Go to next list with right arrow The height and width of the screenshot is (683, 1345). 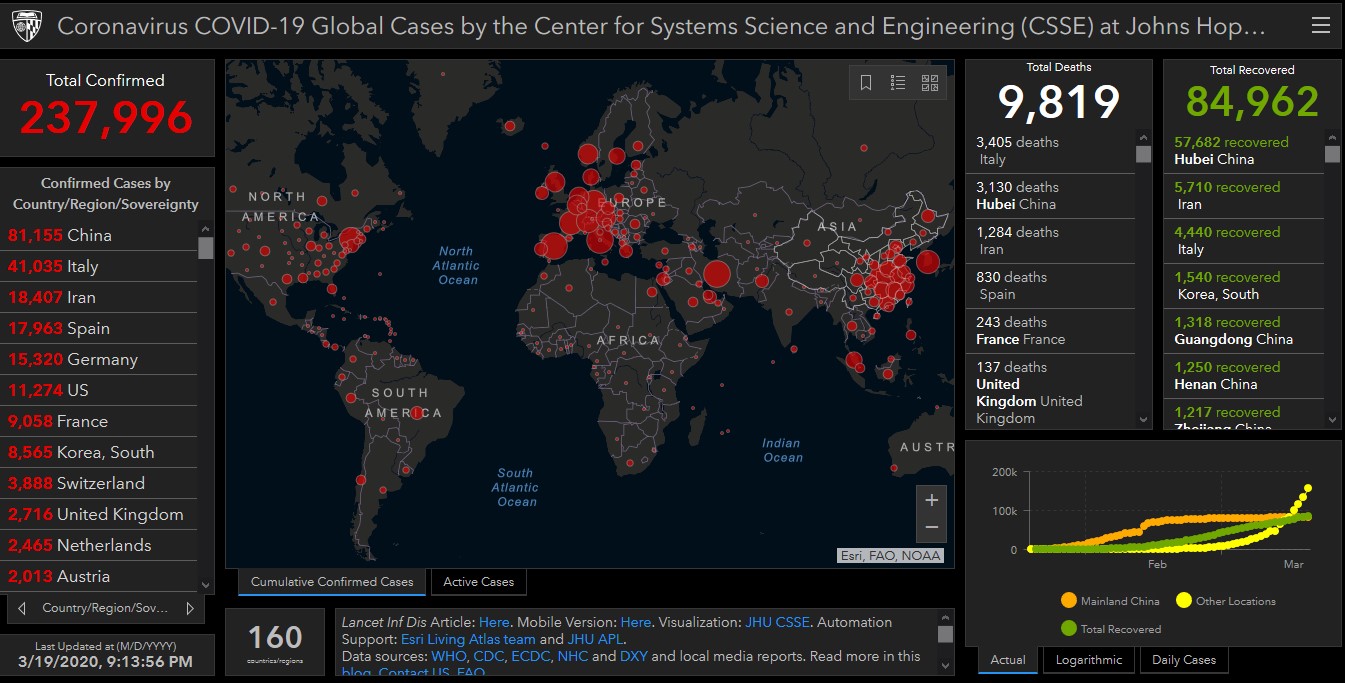click(x=190, y=608)
